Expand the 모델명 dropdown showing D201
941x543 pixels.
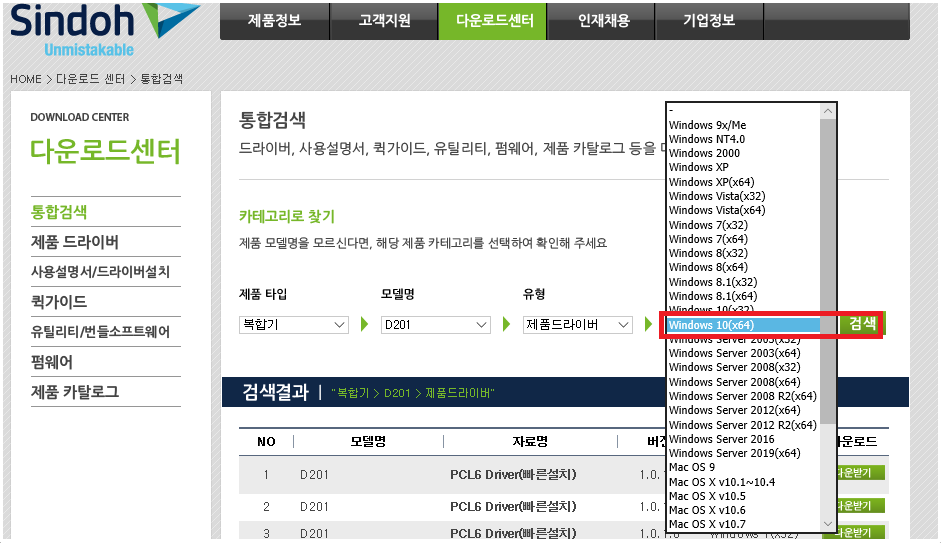tap(436, 325)
